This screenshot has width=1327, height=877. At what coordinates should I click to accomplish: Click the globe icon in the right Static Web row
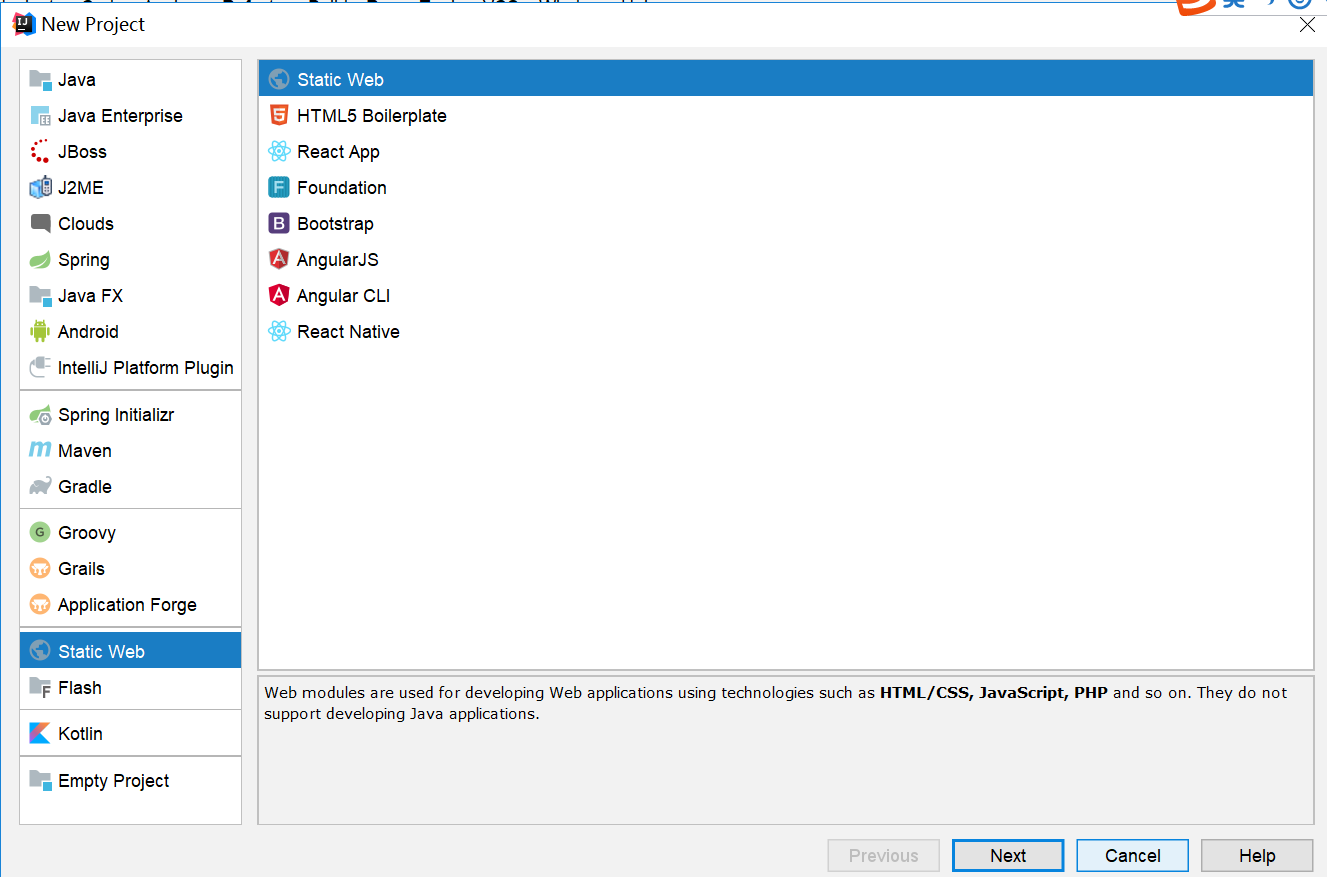point(279,80)
